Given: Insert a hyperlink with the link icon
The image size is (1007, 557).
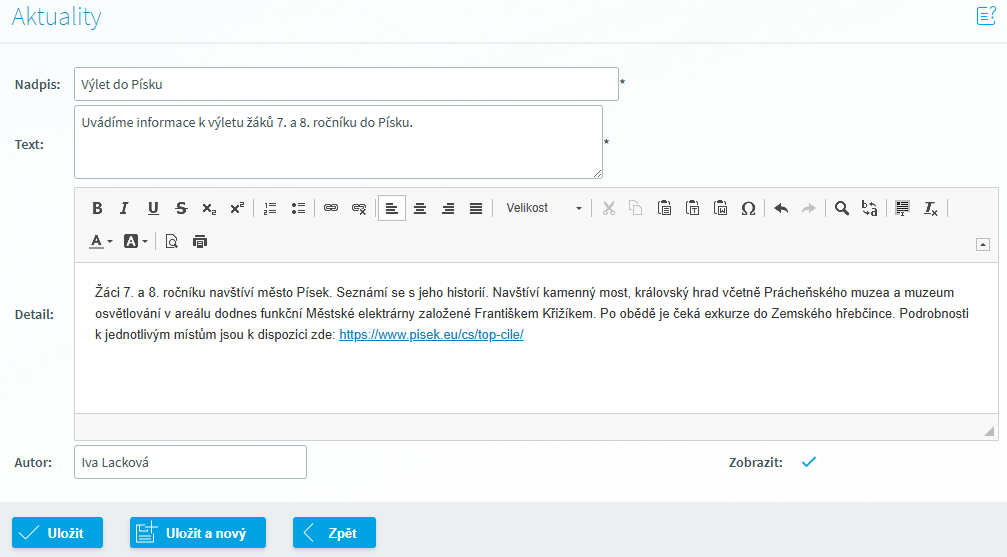Looking at the screenshot, I should tap(331, 208).
